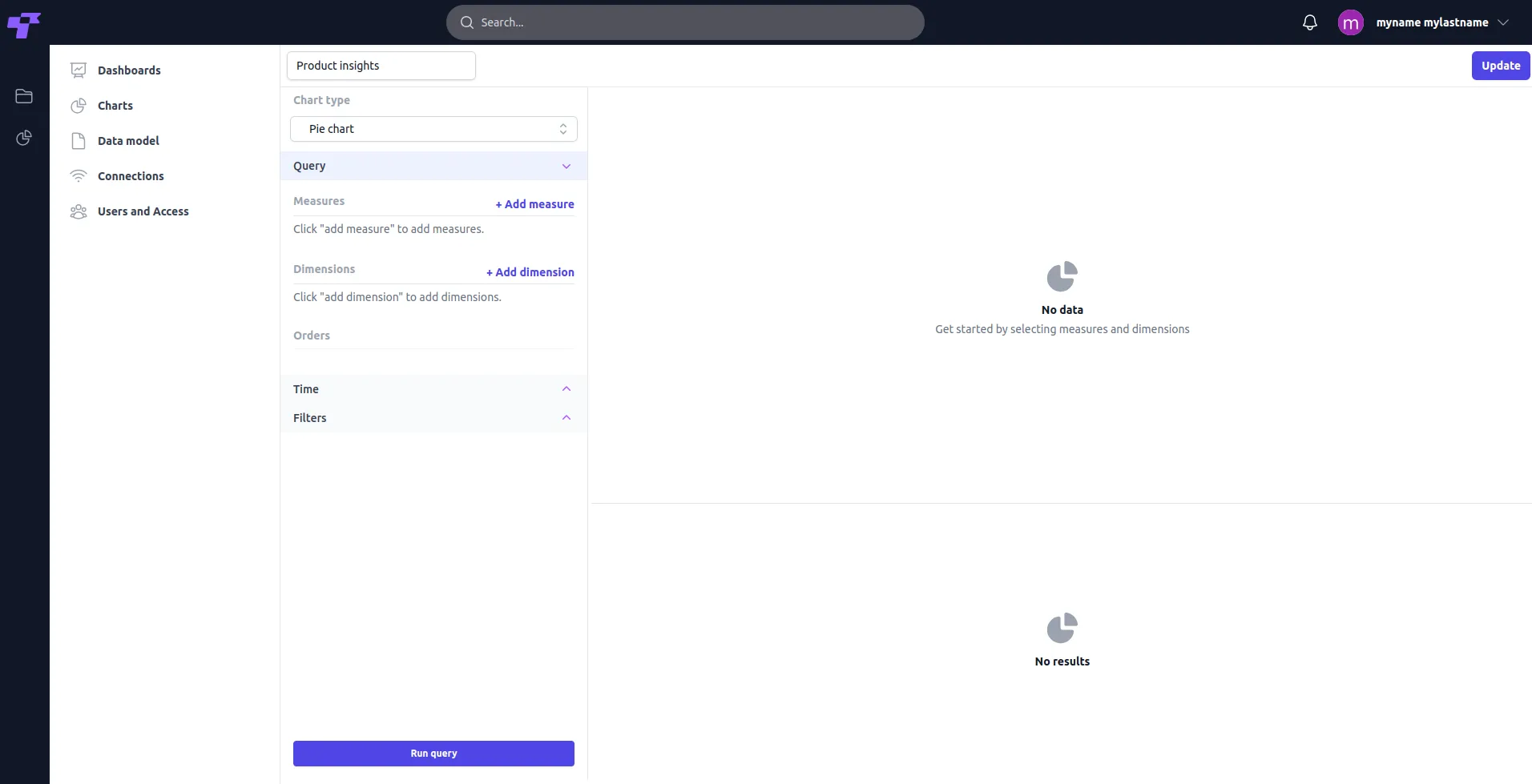Open notifications with the bell icon
This screenshot has width=1532, height=784.
(x=1310, y=22)
